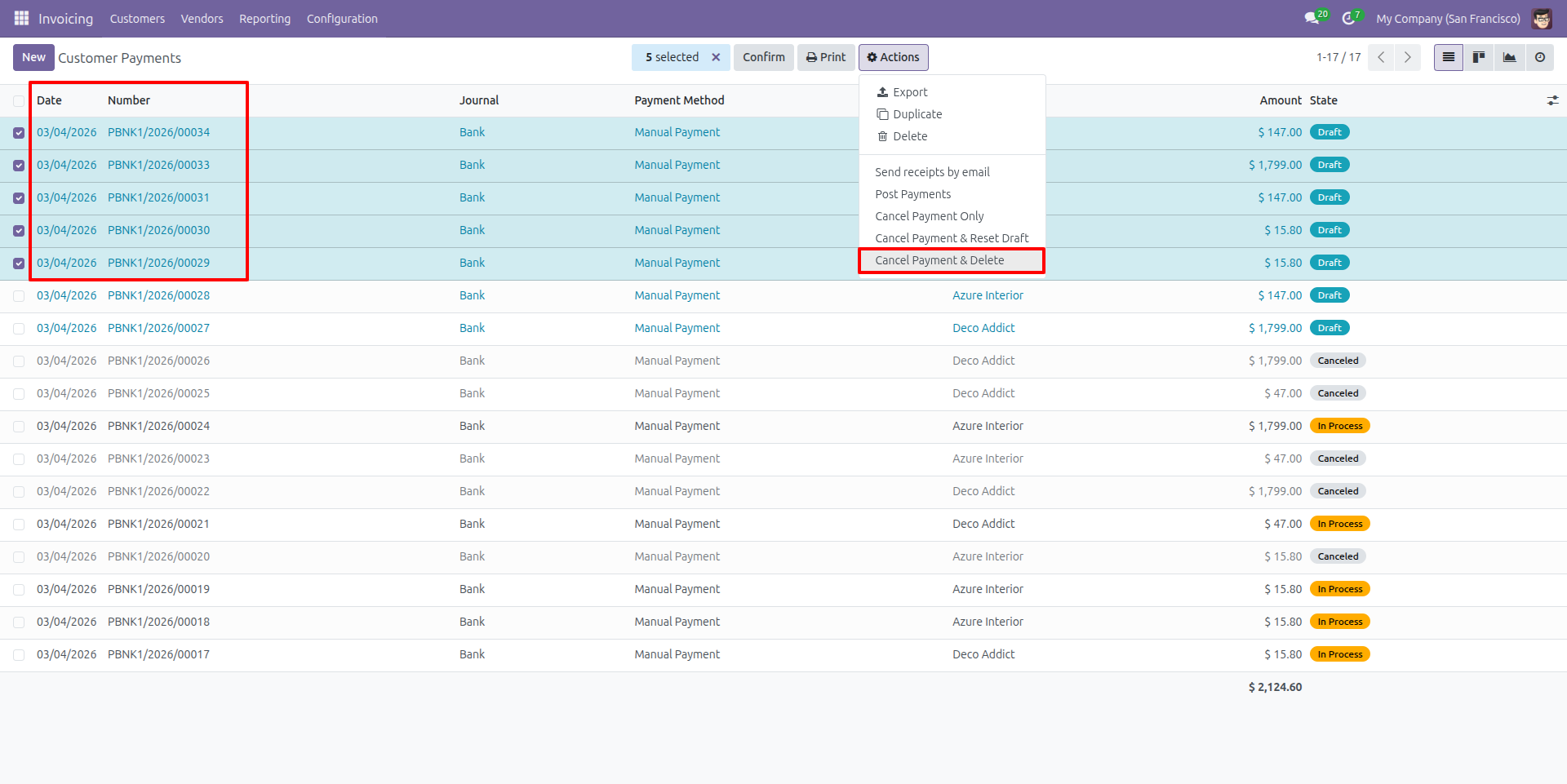Click the 5 selected indicator

tap(672, 57)
